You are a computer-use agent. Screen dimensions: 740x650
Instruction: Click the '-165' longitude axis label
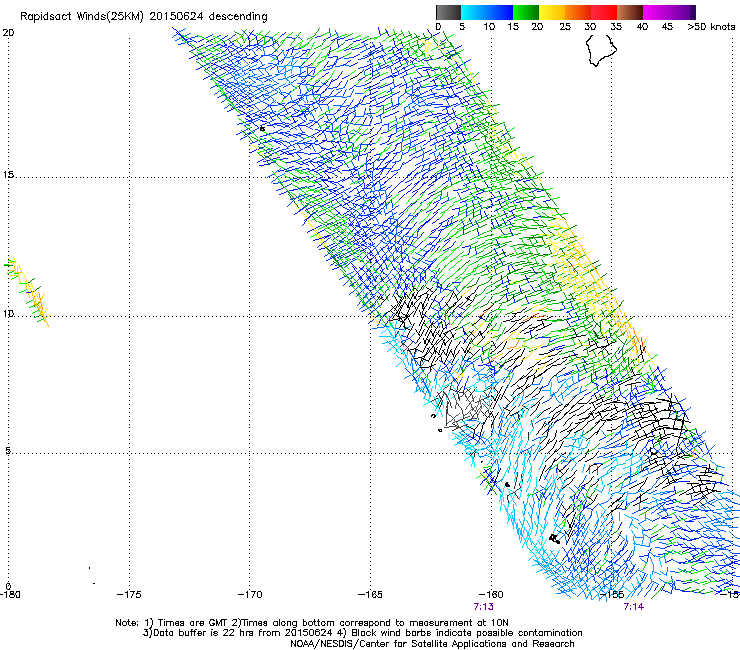[370, 594]
